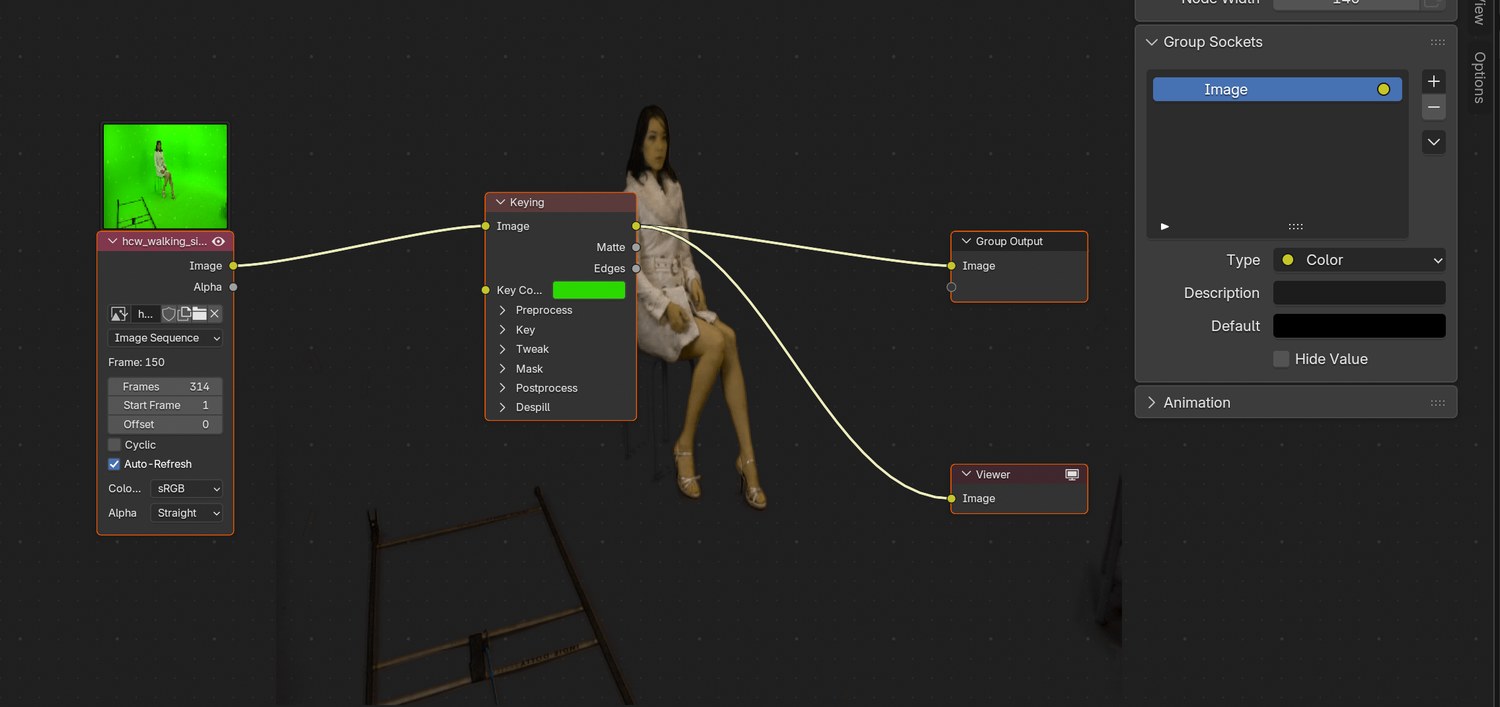This screenshot has width=1500, height=707.
Task: Collapse the Viewer node
Action: pyautogui.click(x=966, y=474)
